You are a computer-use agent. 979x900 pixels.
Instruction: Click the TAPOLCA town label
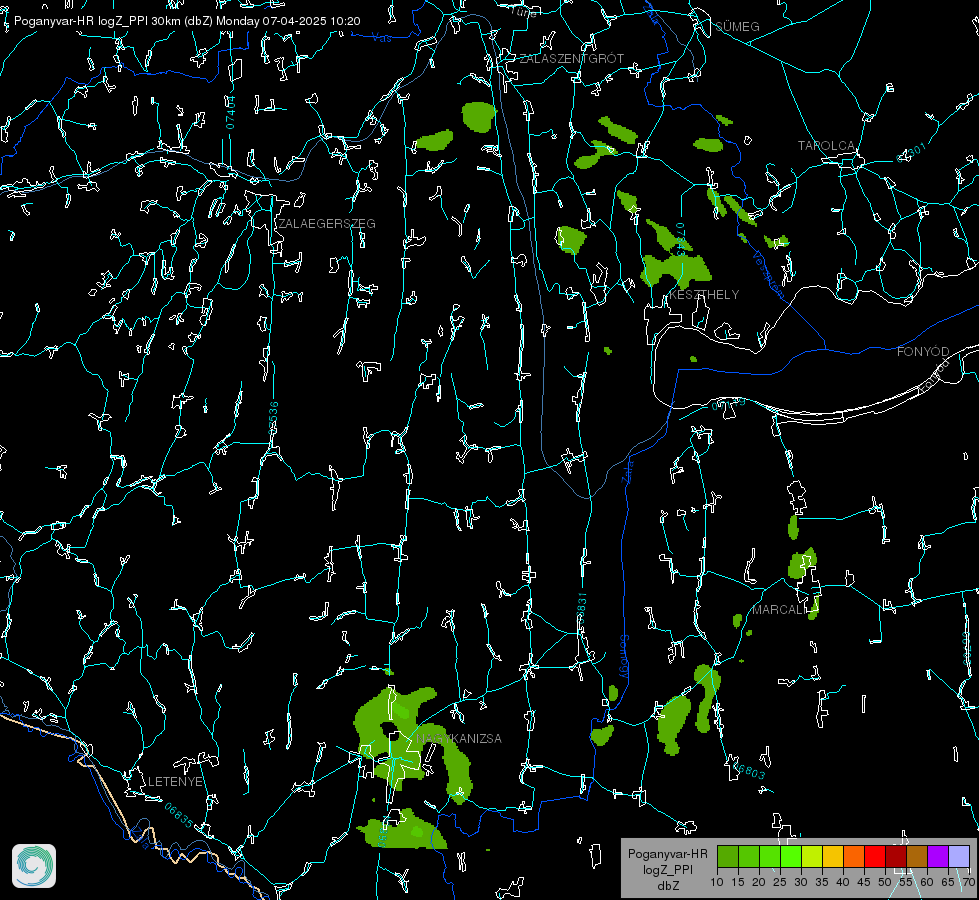tap(826, 146)
